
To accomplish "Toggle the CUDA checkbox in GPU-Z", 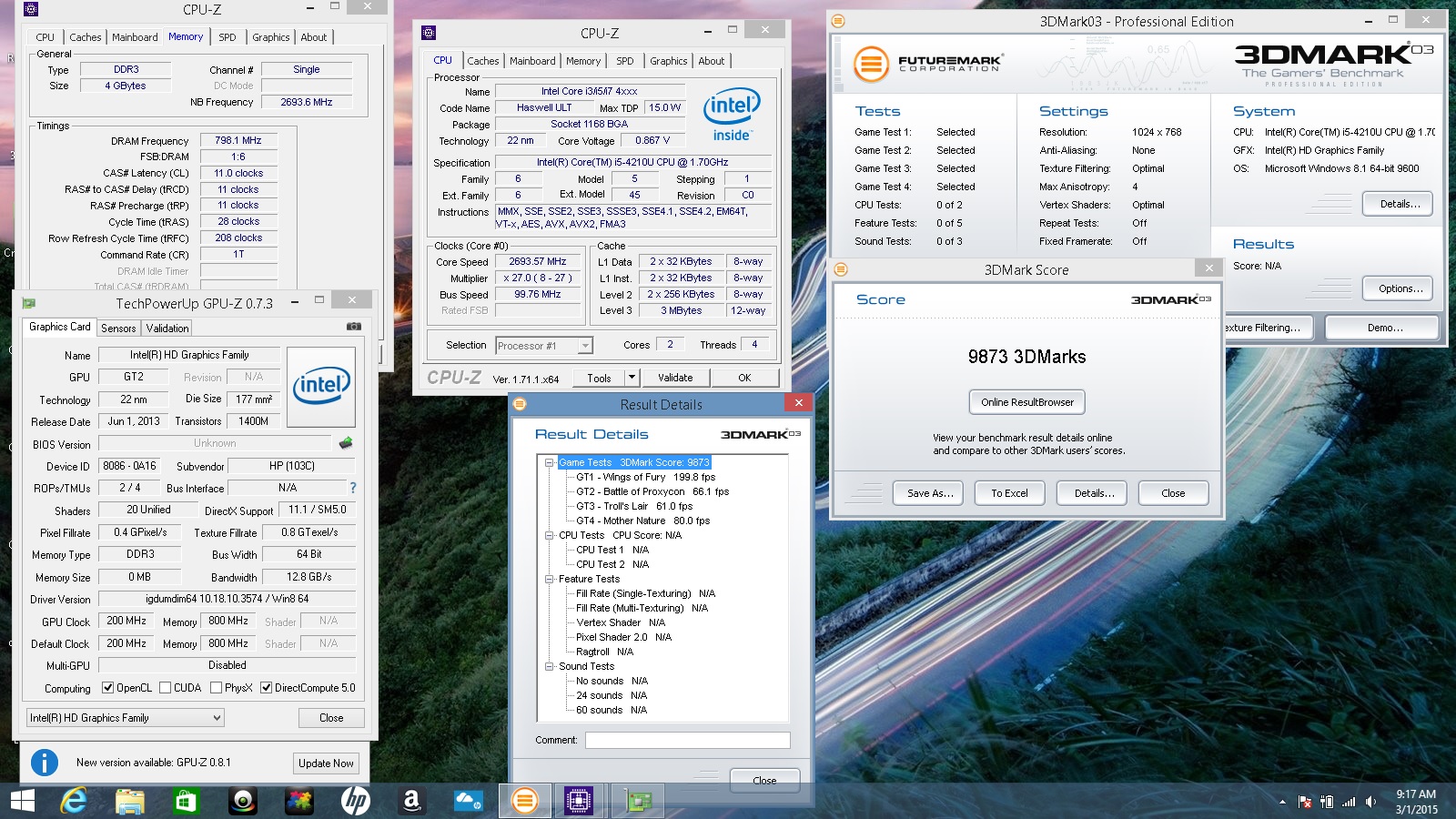I will coord(166,688).
